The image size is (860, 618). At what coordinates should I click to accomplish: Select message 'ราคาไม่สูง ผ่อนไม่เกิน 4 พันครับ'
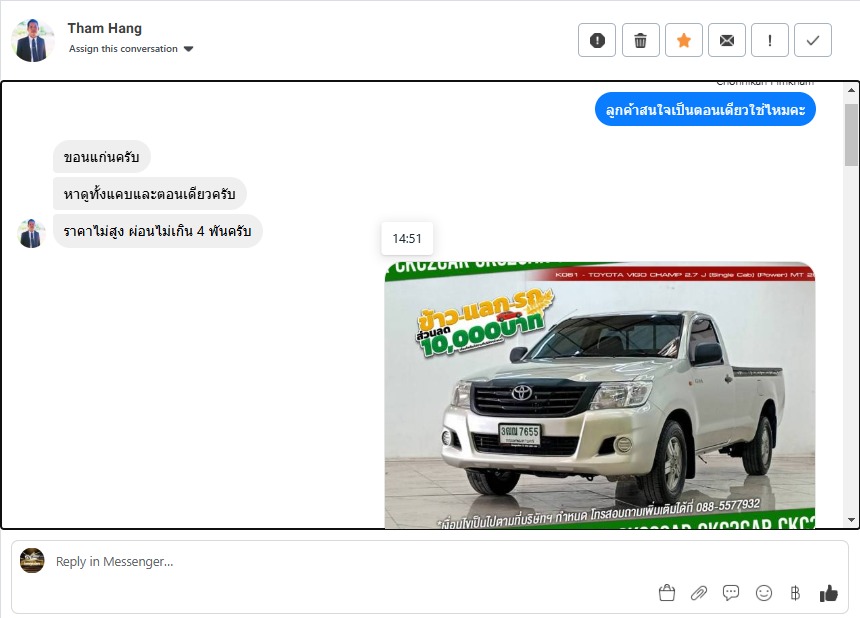pyautogui.click(x=157, y=231)
